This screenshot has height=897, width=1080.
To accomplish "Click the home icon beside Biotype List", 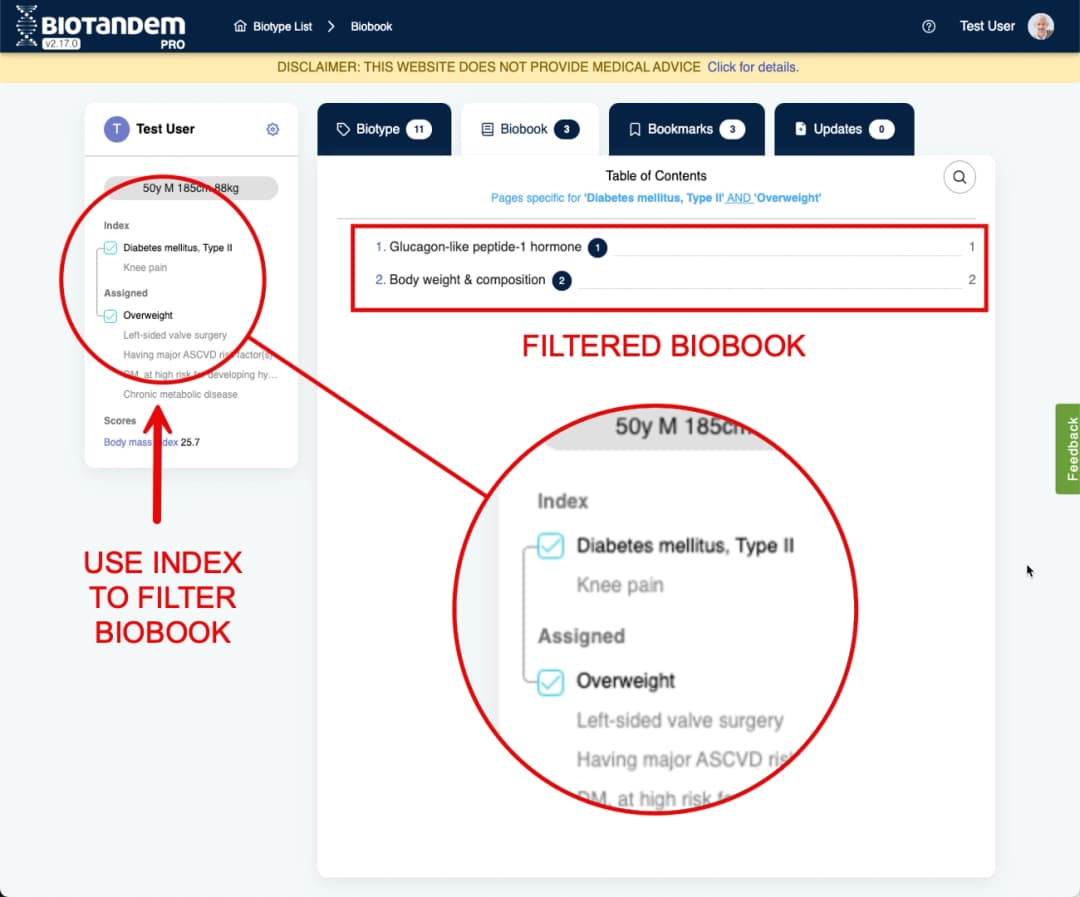I will click(238, 26).
